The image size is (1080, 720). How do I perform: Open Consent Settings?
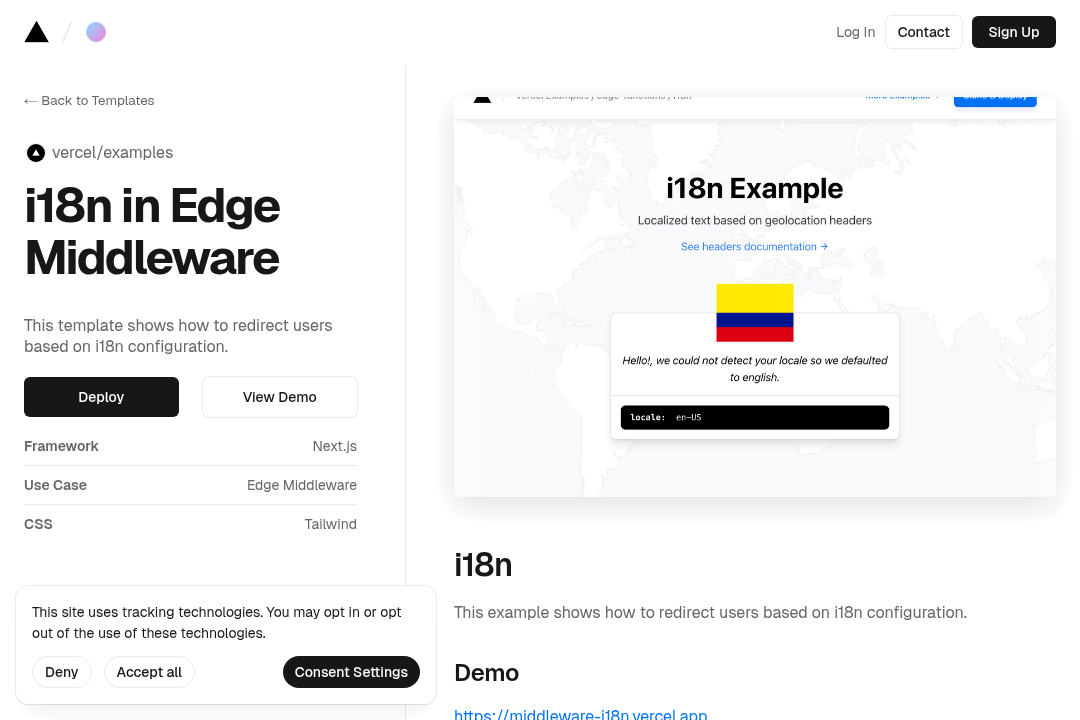(x=351, y=672)
